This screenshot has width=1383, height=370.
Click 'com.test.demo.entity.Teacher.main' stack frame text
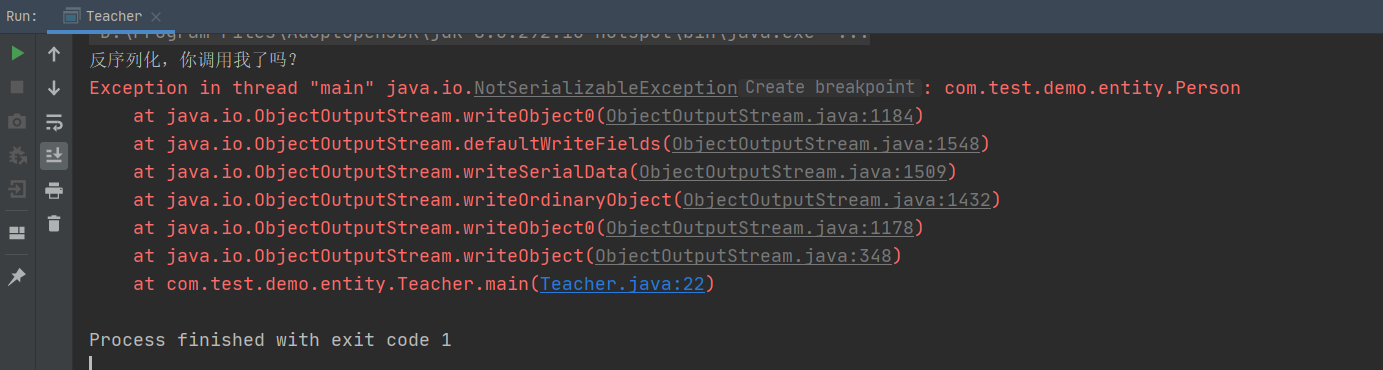tap(347, 284)
